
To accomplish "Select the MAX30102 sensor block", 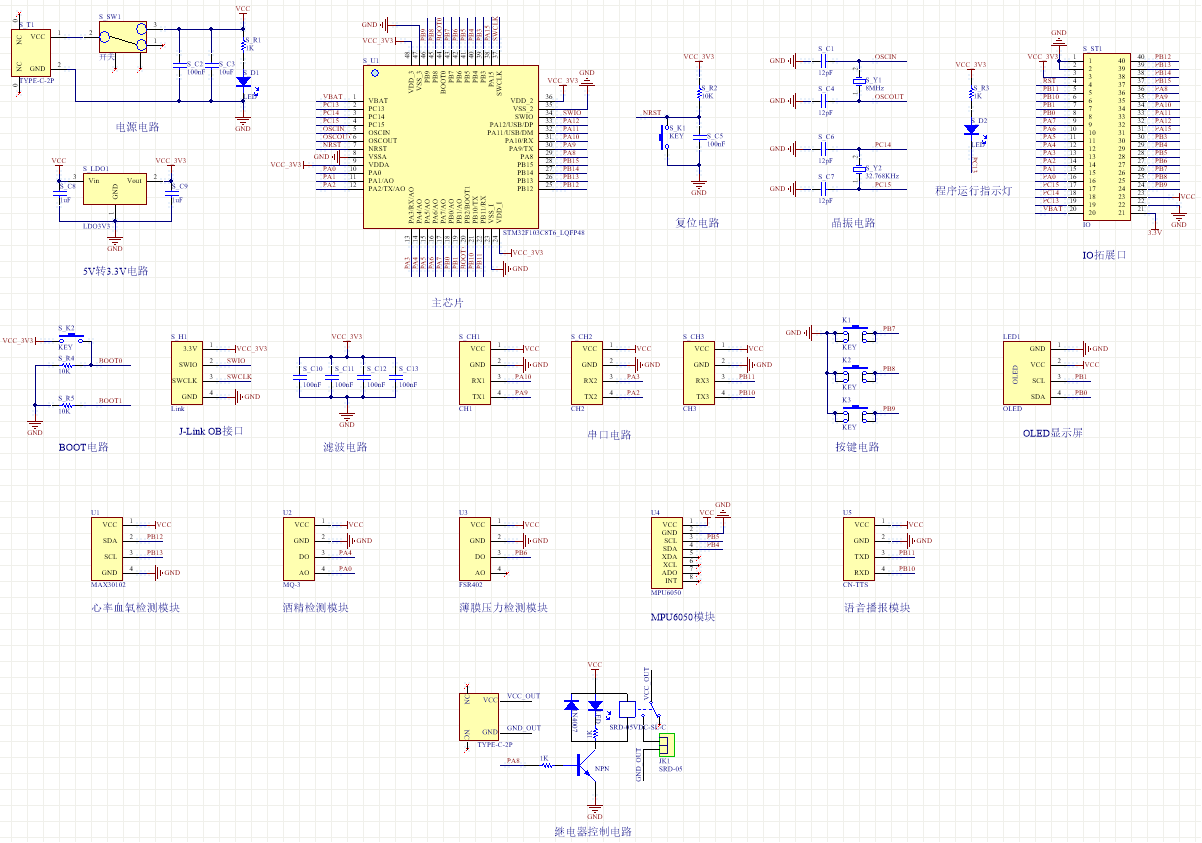I will click(x=107, y=548).
